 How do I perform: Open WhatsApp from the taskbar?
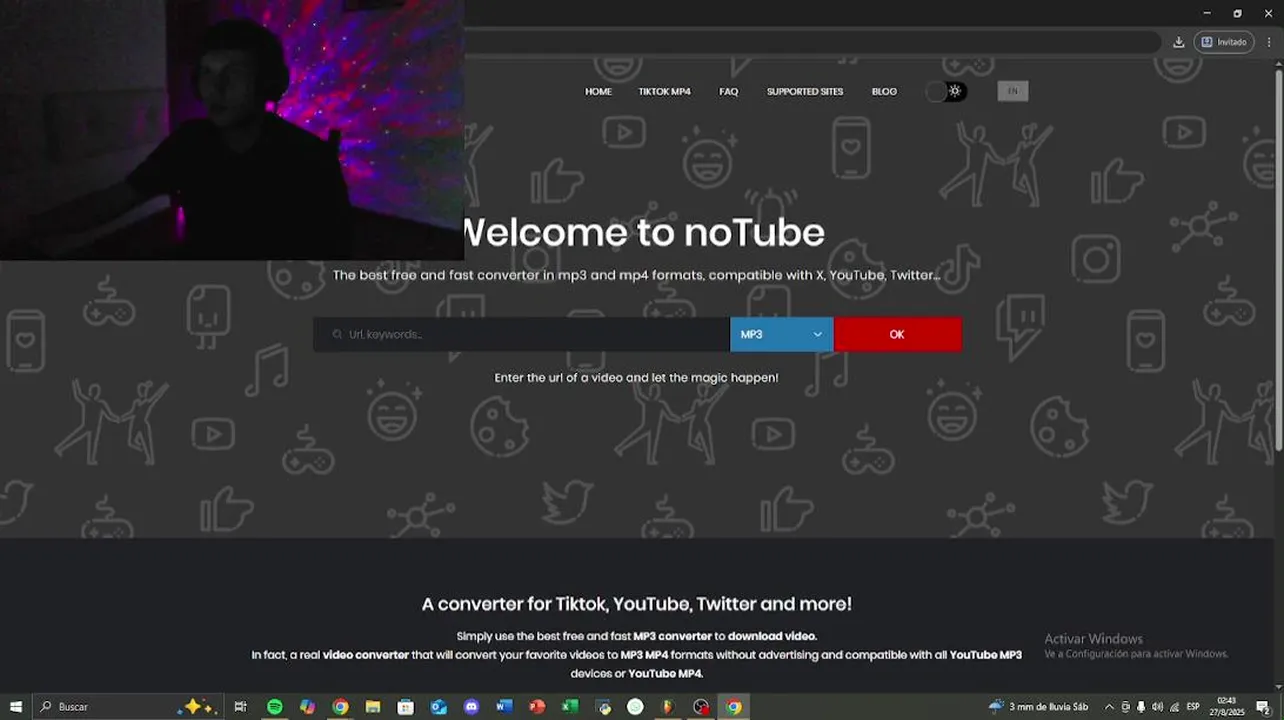coord(635,707)
